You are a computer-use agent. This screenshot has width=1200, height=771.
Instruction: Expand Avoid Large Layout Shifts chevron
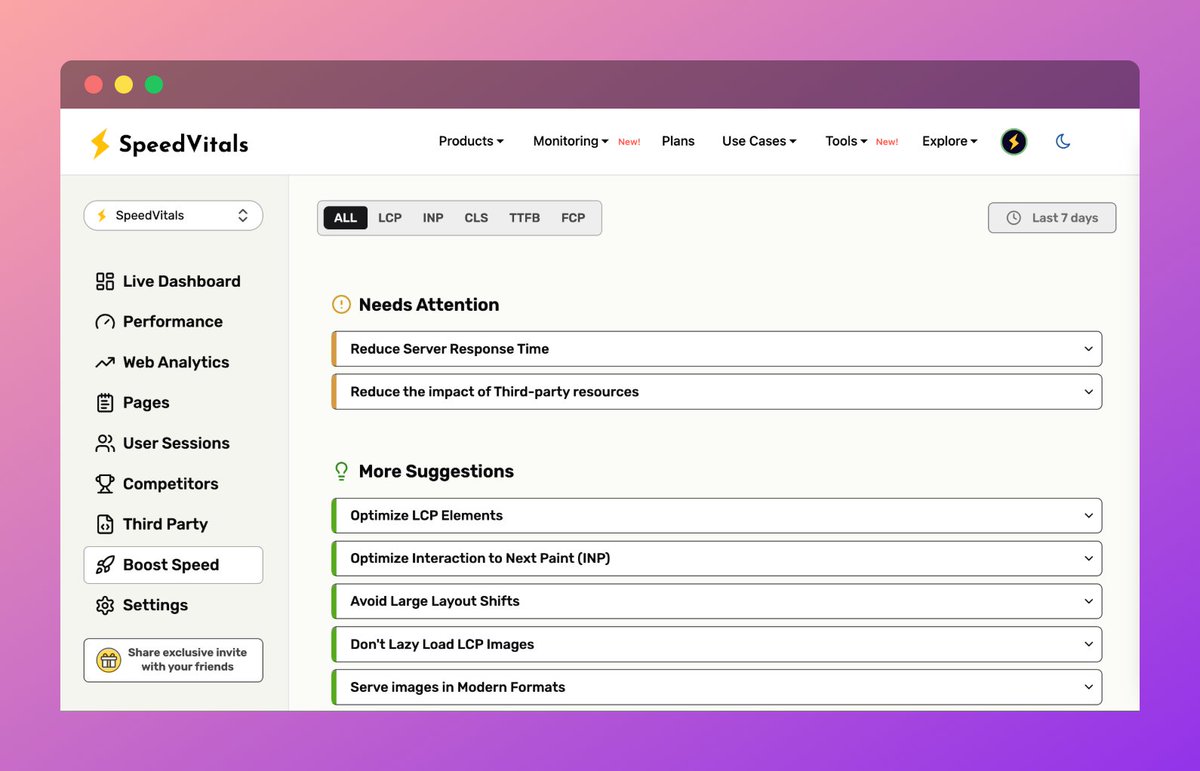[x=1088, y=602]
